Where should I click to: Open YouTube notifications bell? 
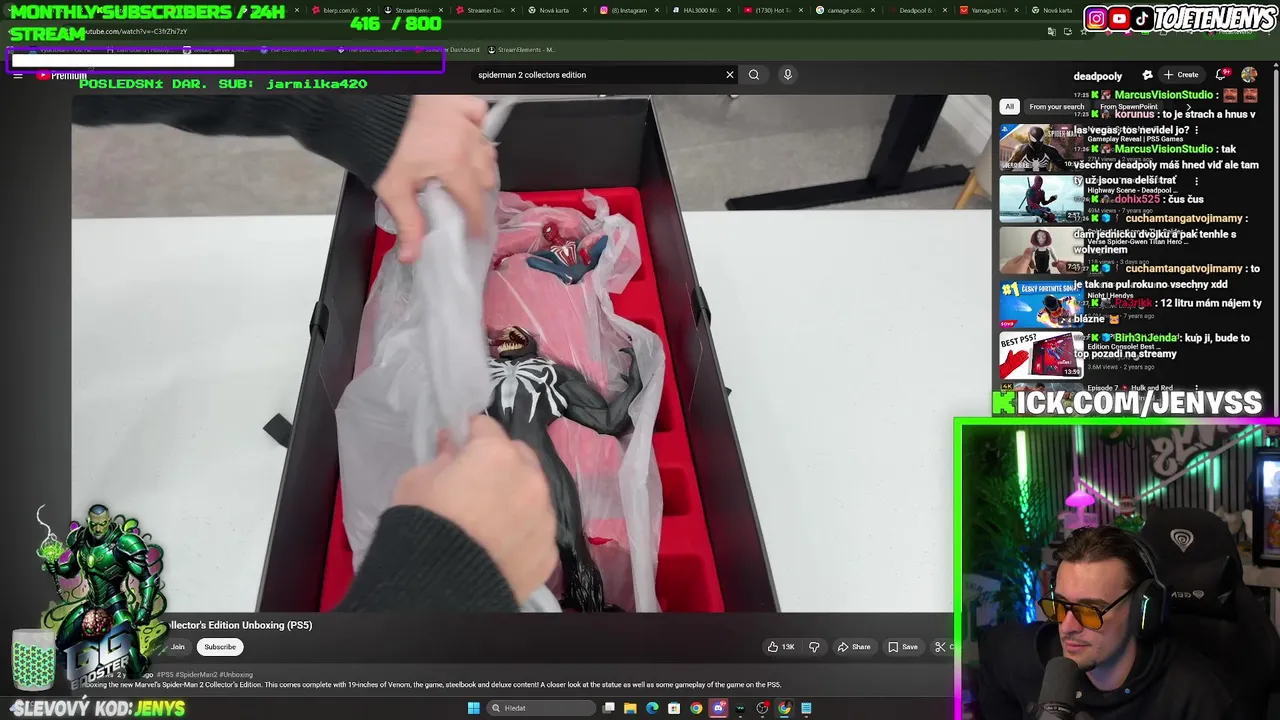tap(1221, 75)
